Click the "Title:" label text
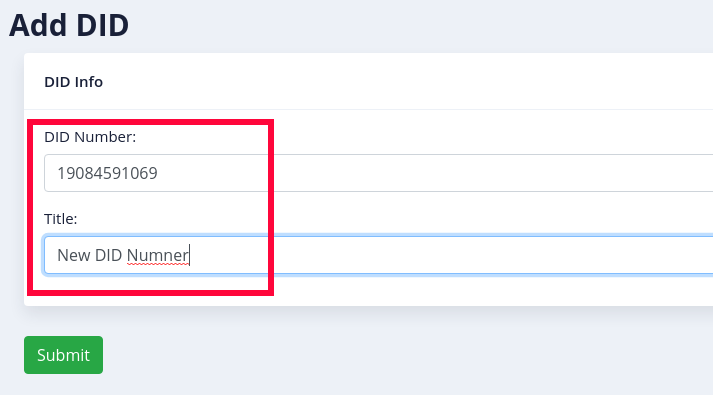The height and width of the screenshot is (395, 713). pyautogui.click(x=60, y=219)
